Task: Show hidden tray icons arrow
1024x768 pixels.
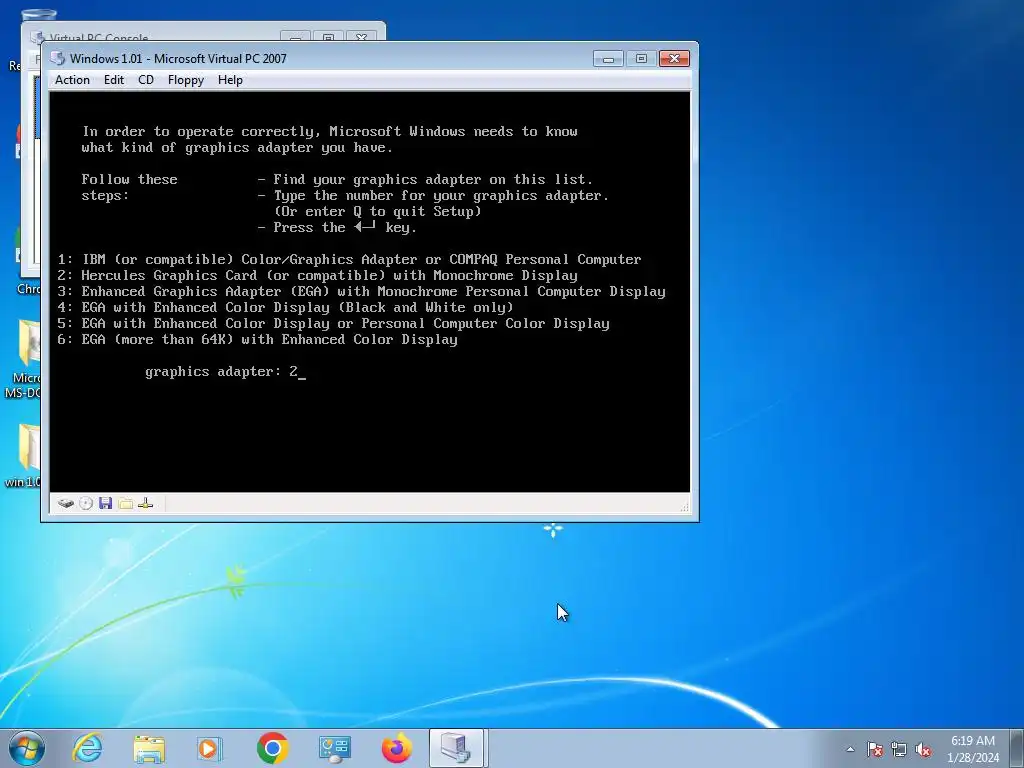Action: (850, 749)
